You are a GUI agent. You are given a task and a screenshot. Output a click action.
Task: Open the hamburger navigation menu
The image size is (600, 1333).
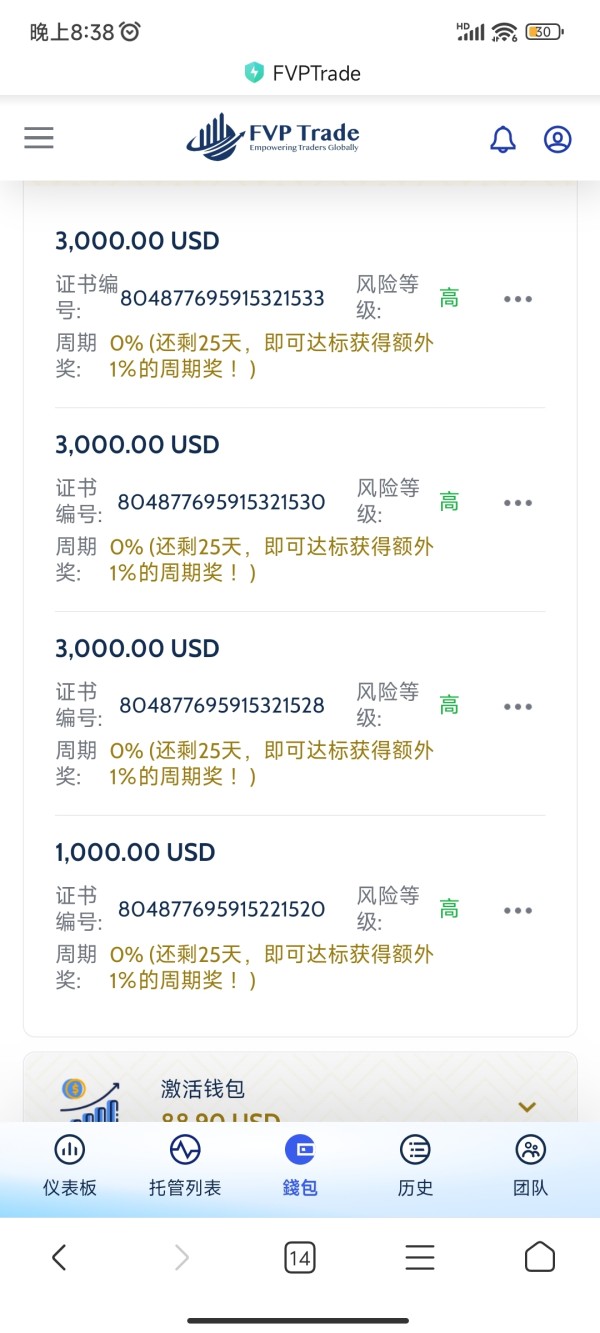pos(39,138)
